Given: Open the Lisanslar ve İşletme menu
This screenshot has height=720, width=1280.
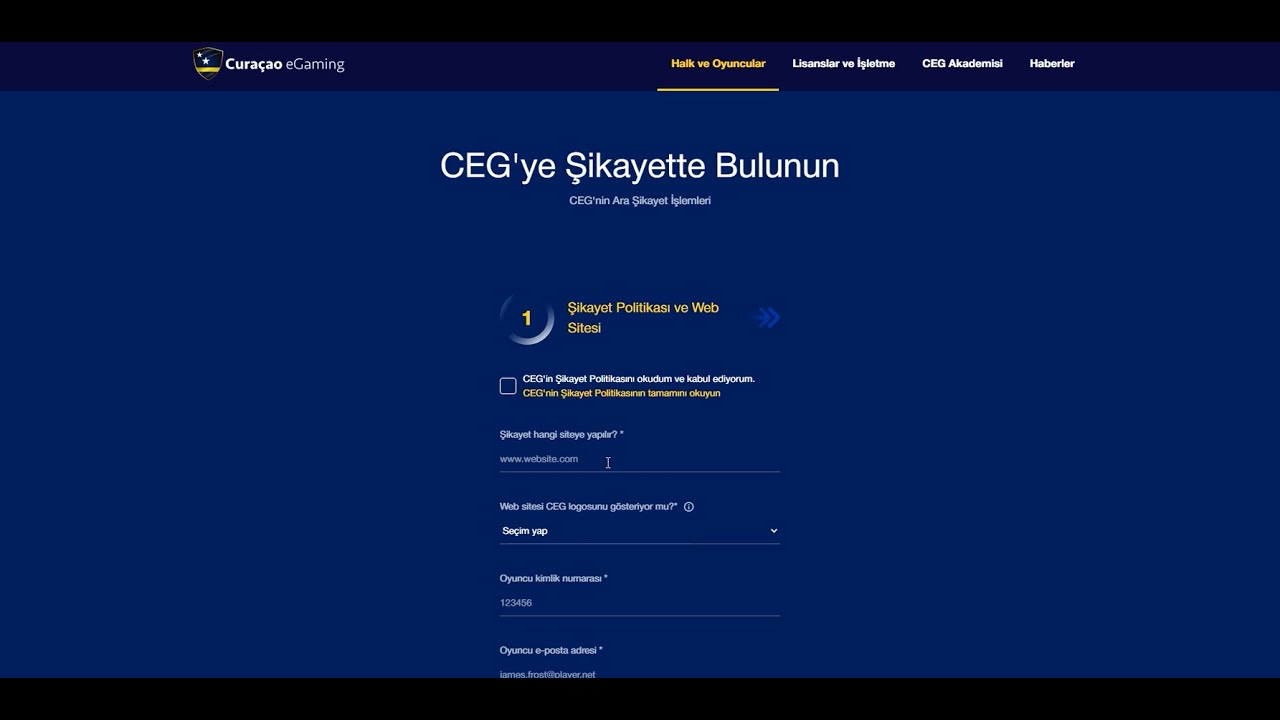Looking at the screenshot, I should (844, 63).
